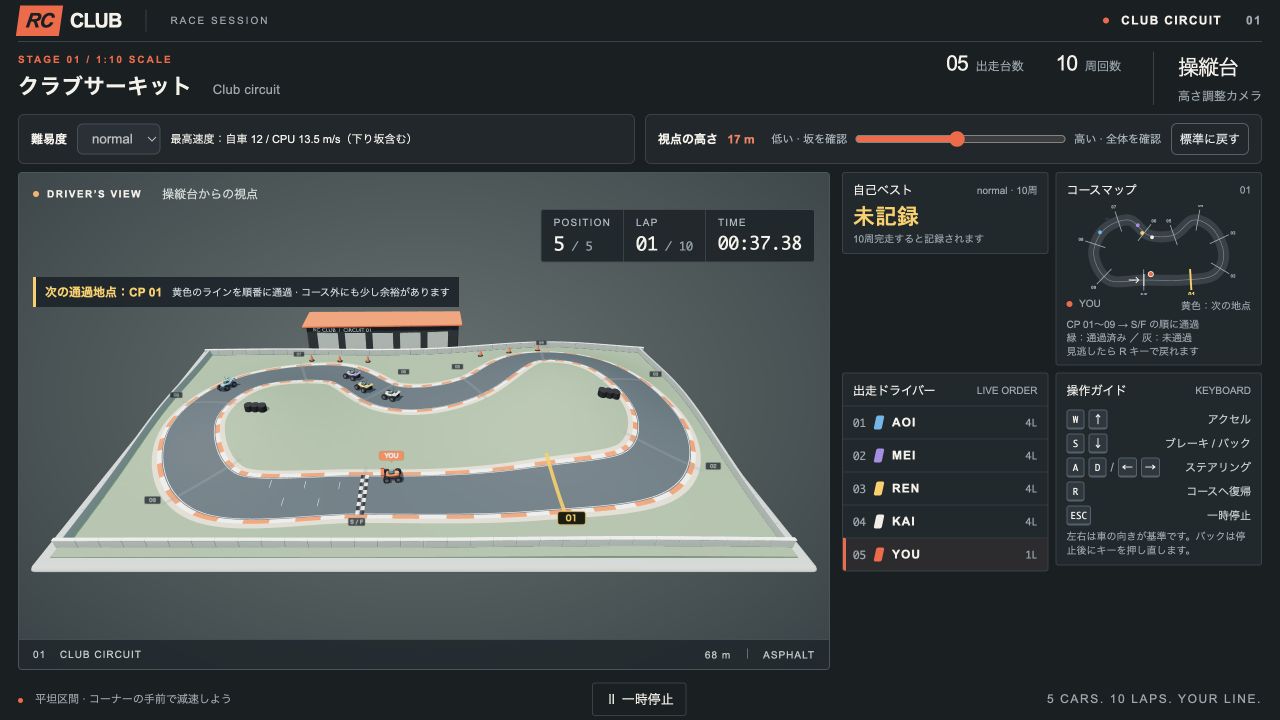Viewport: 1280px width, 720px height.
Task: Click the W accelerate key icon
Action: [x=1075, y=419]
